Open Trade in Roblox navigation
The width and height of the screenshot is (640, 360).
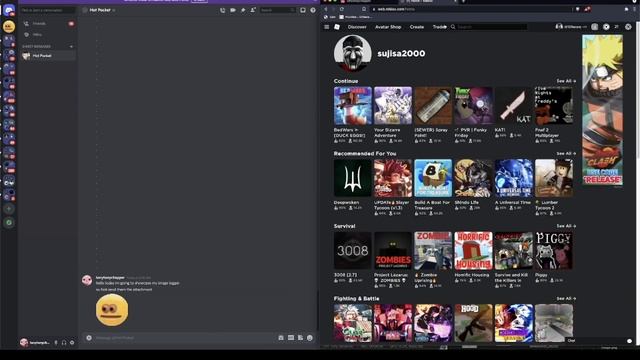tap(439, 27)
